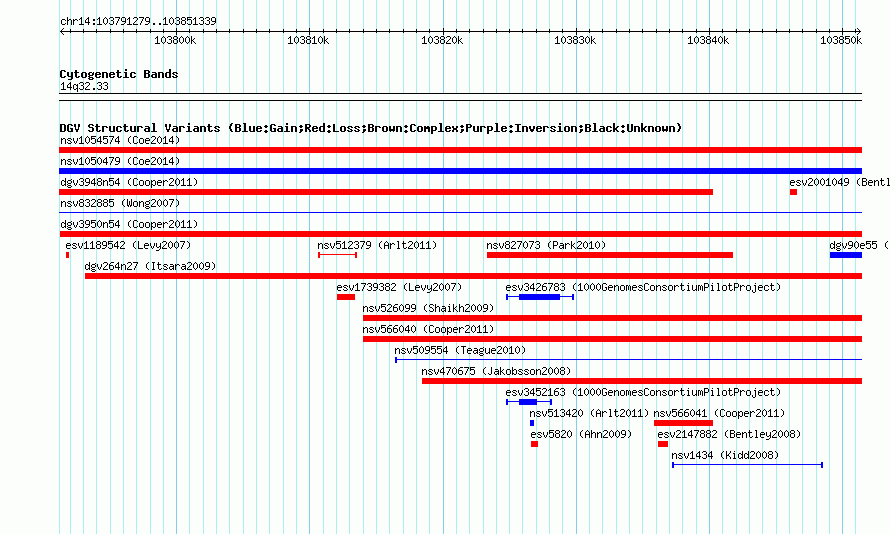This screenshot has width=890, height=534.
Task: Open the esv5820 (Ahn2009) label link
Action: click(581, 434)
